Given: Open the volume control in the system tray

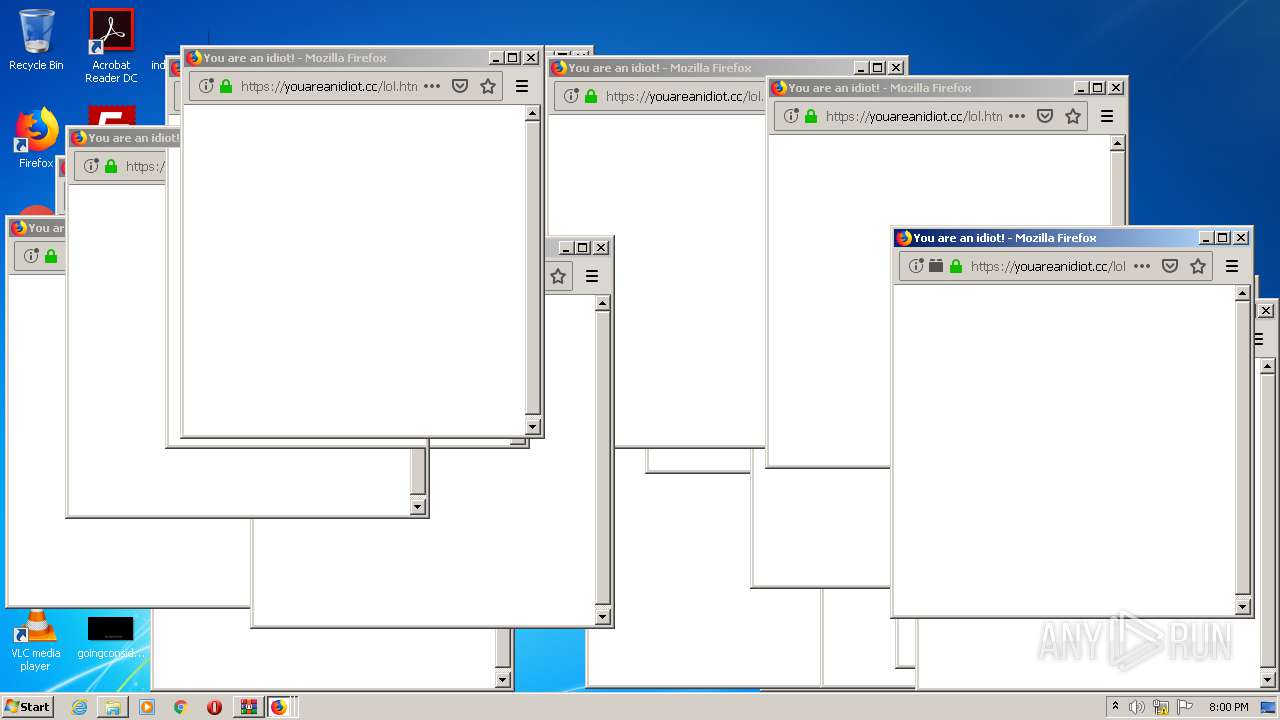Looking at the screenshot, I should coord(1136,707).
